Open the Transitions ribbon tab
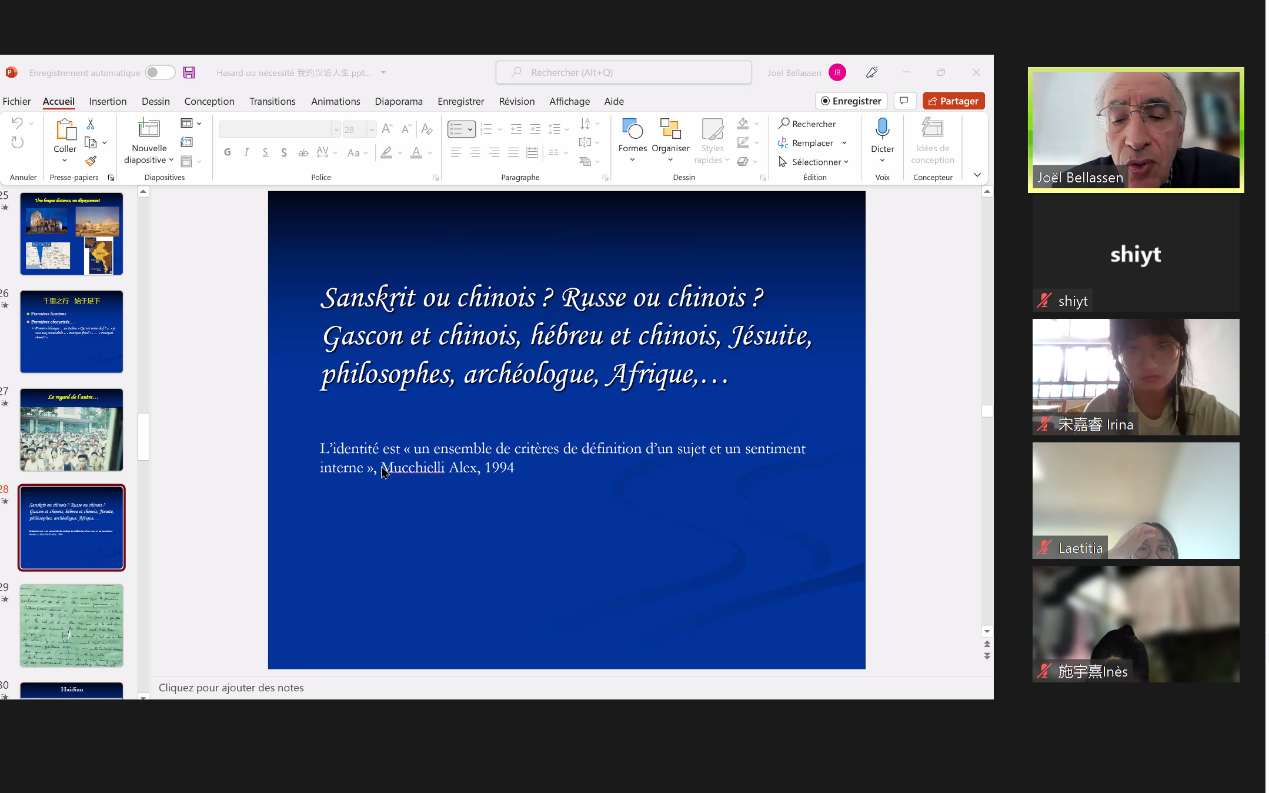This screenshot has width=1269, height=793. click(x=272, y=101)
